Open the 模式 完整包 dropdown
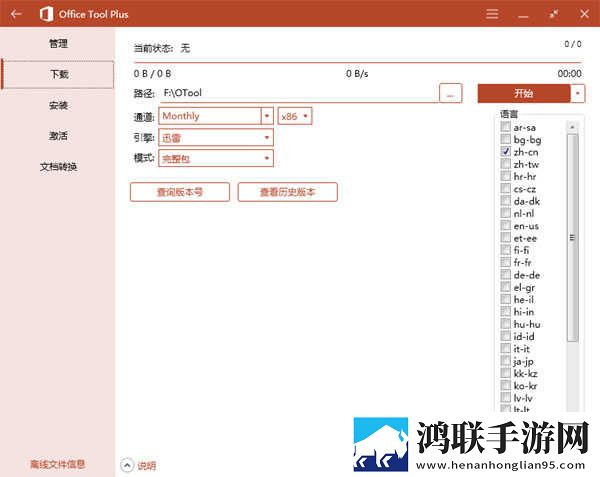Screen dimensions: 600x477 tap(216, 158)
